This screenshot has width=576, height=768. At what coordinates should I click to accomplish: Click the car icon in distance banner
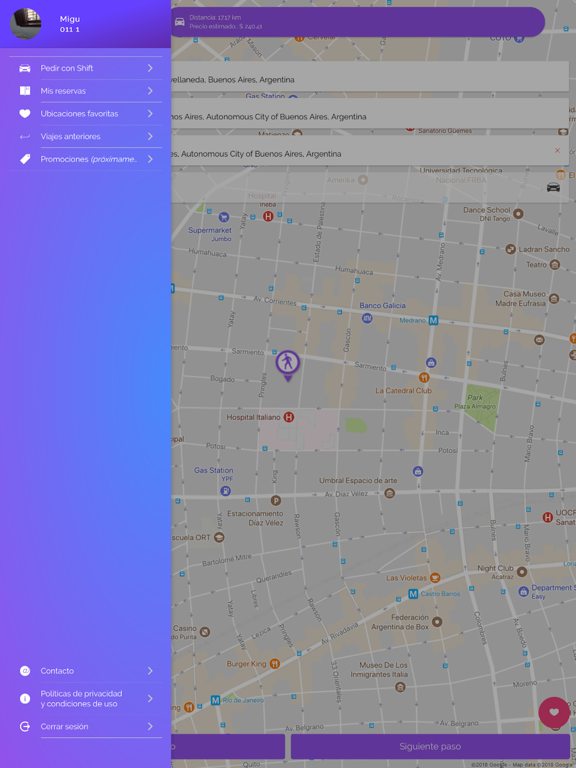point(180,22)
